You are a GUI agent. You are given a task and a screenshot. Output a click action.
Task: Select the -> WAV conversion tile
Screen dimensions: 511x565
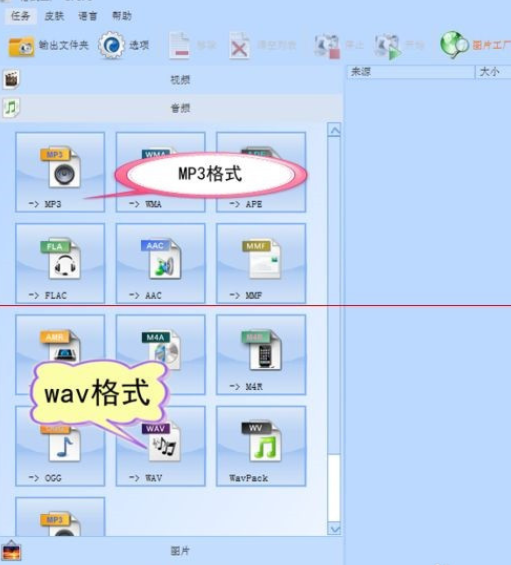[x=160, y=446]
